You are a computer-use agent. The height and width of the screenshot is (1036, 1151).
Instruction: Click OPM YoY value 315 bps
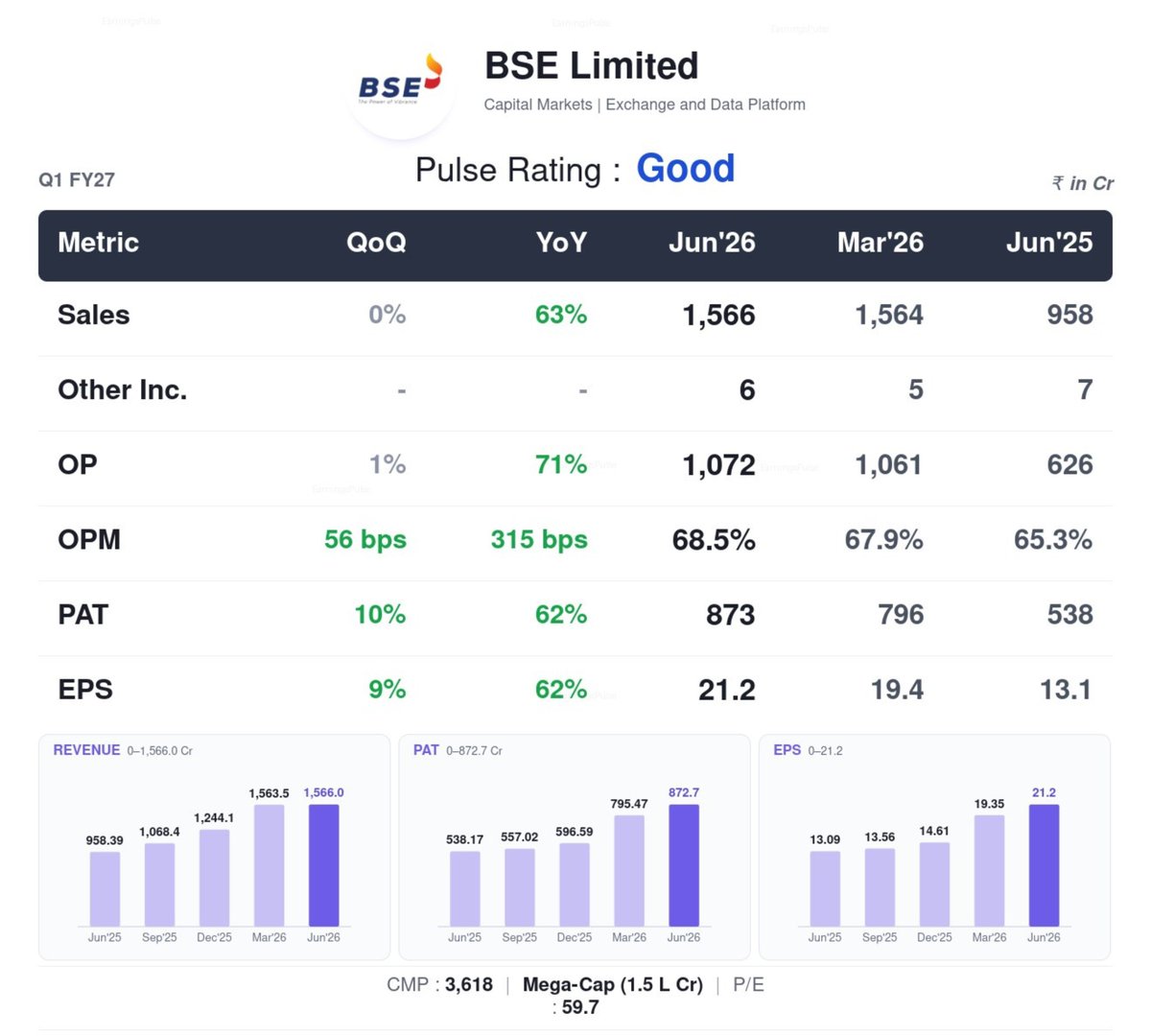(x=539, y=539)
